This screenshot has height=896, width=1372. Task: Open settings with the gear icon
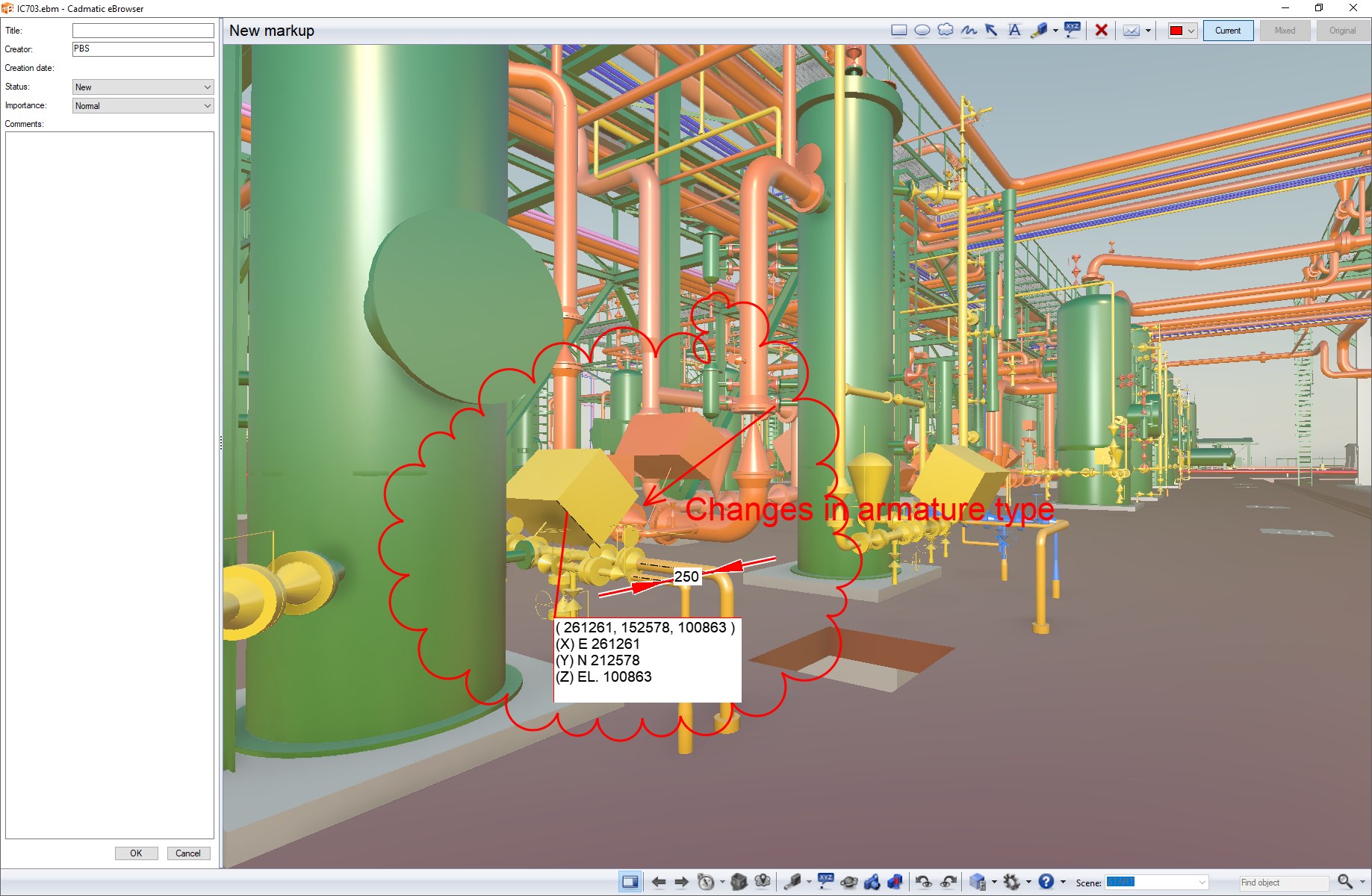point(1012,882)
